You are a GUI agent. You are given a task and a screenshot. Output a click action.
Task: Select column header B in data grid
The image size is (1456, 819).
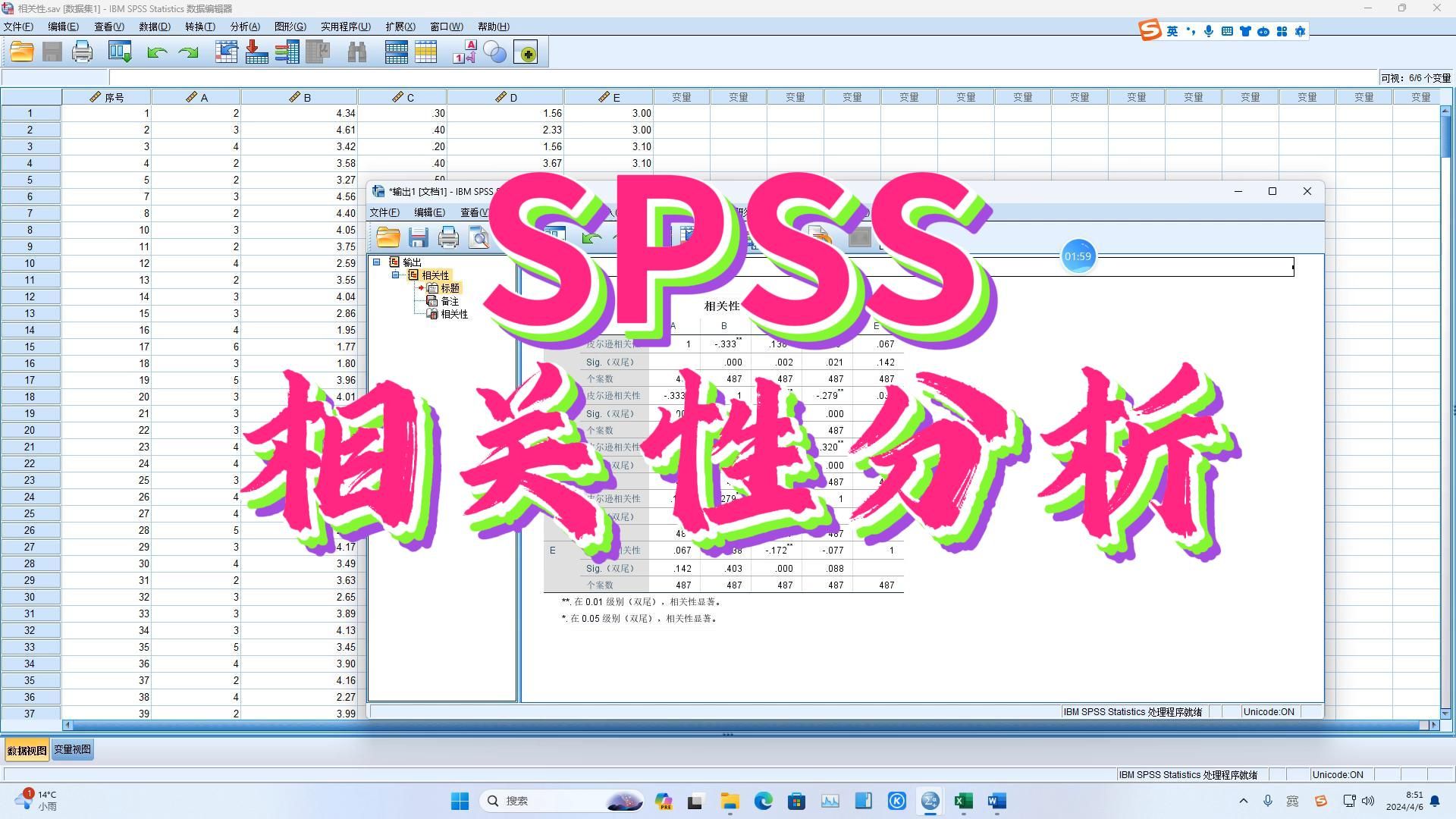click(300, 97)
